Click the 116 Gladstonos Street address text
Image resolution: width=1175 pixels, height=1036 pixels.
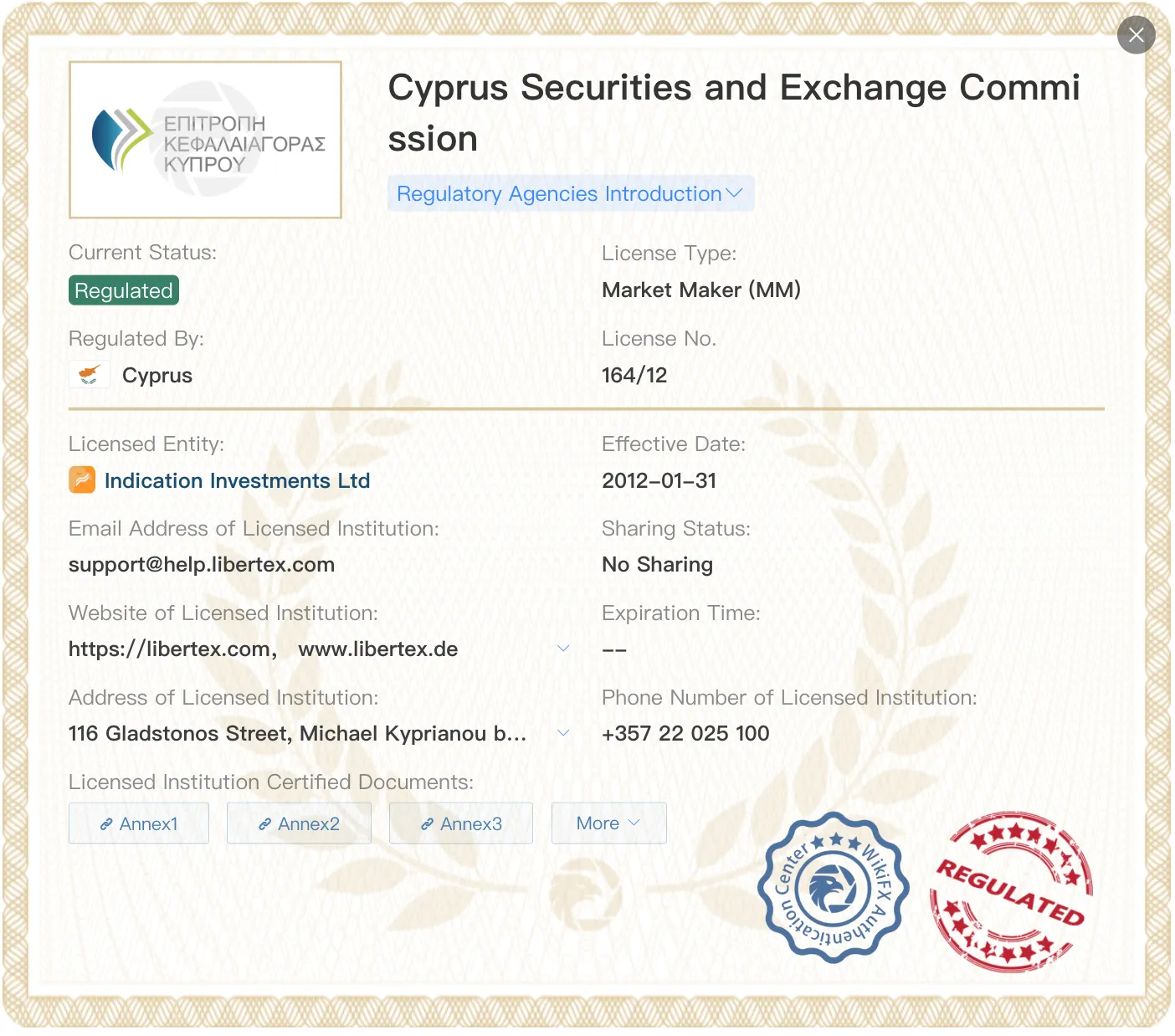[x=298, y=734]
